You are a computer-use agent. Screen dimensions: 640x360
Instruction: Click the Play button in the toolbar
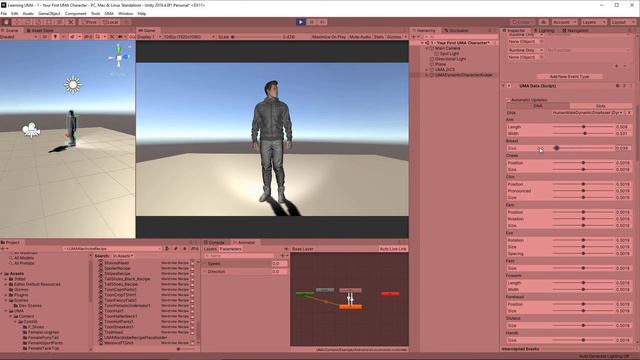point(300,22)
